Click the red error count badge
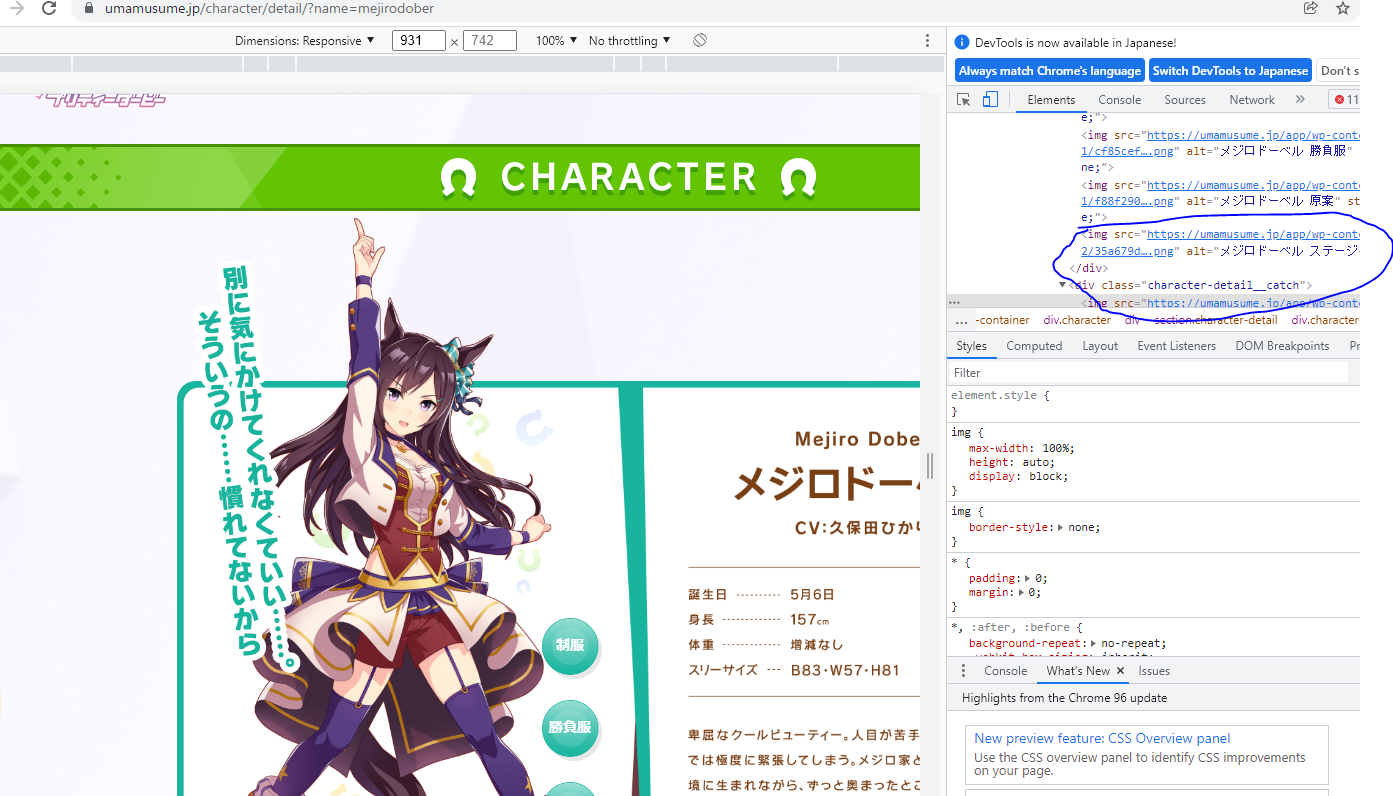The height and width of the screenshot is (796, 1393). tap(1345, 100)
